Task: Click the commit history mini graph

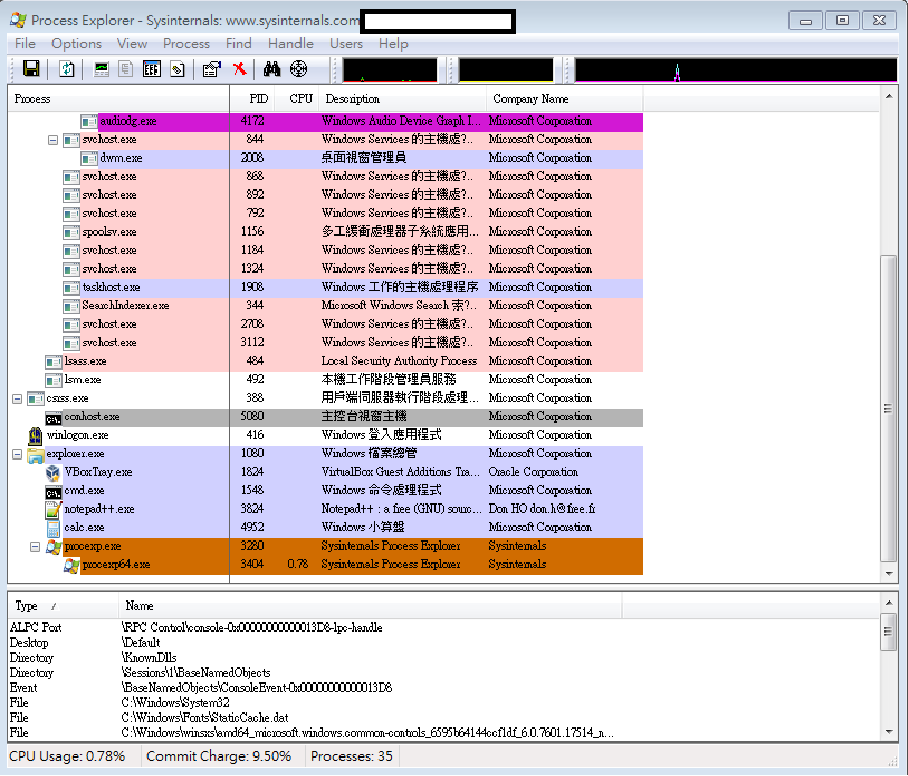Action: (506, 70)
